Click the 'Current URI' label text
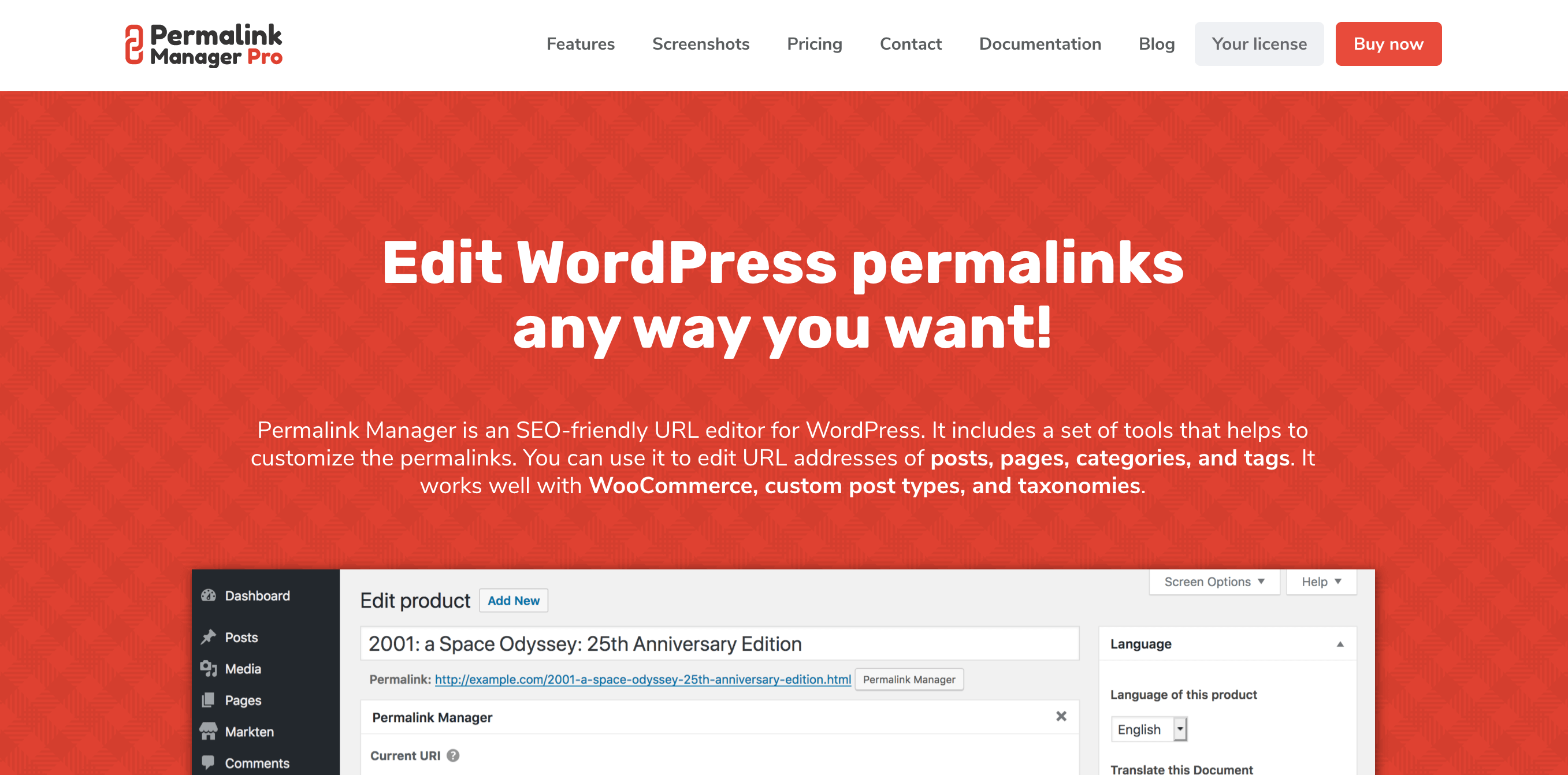Screen dimensions: 1568x775 pos(405,755)
